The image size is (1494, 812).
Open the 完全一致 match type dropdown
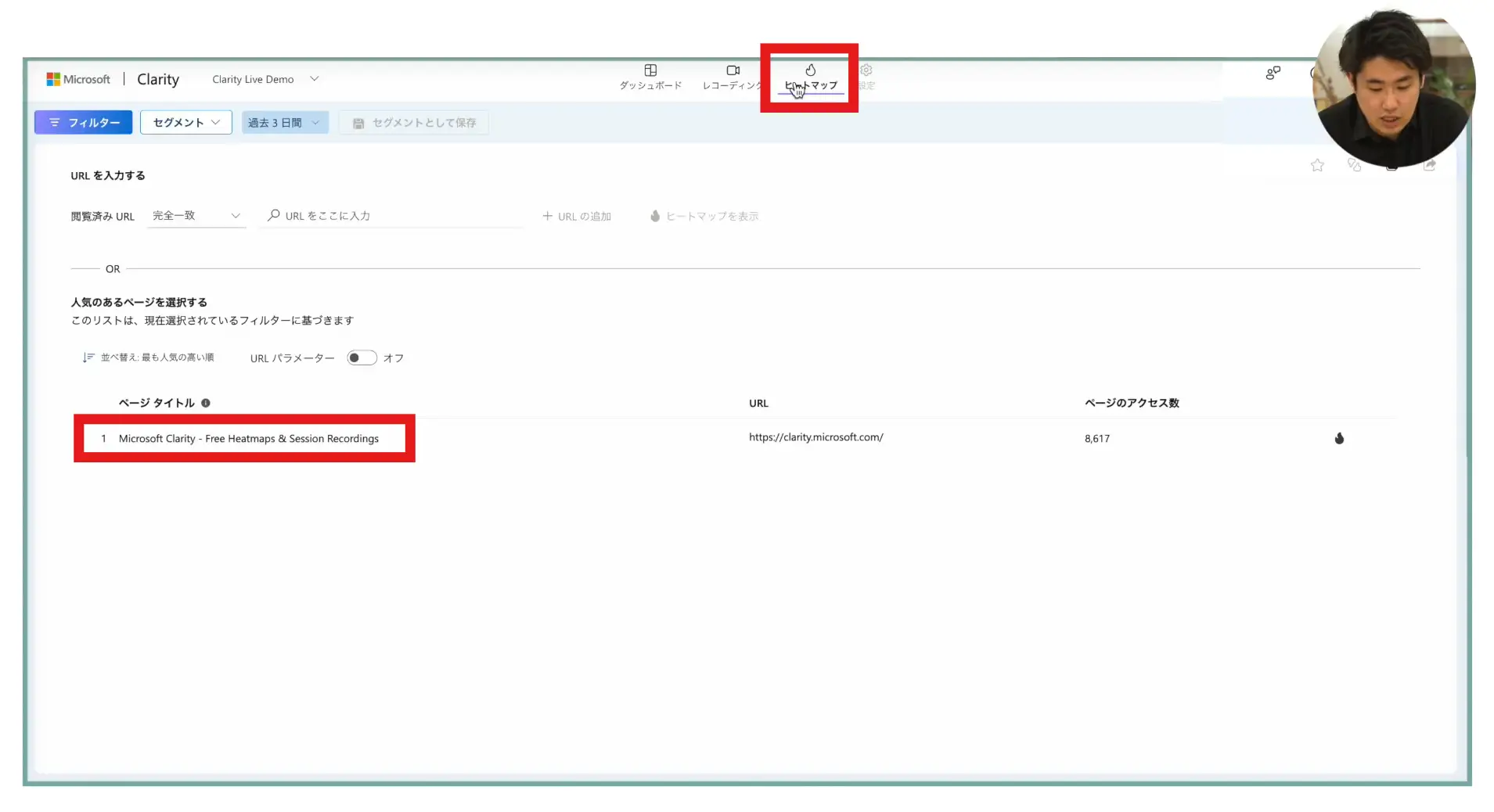[x=196, y=216]
